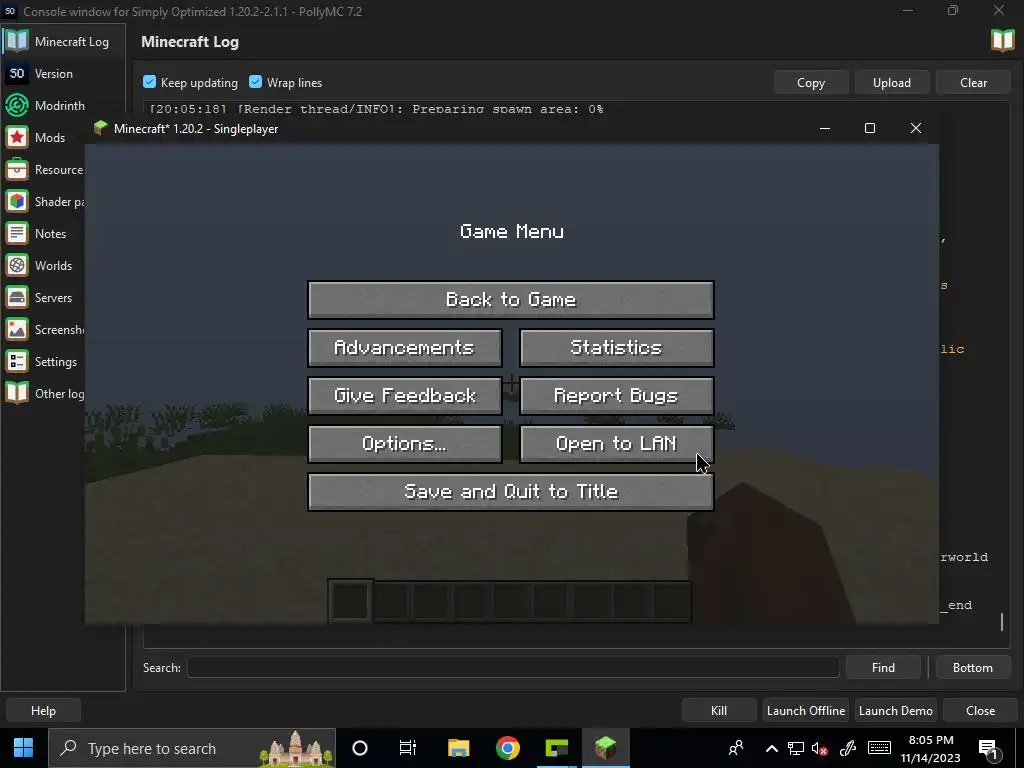
Task: Click Open to LAN button
Action: (616, 444)
